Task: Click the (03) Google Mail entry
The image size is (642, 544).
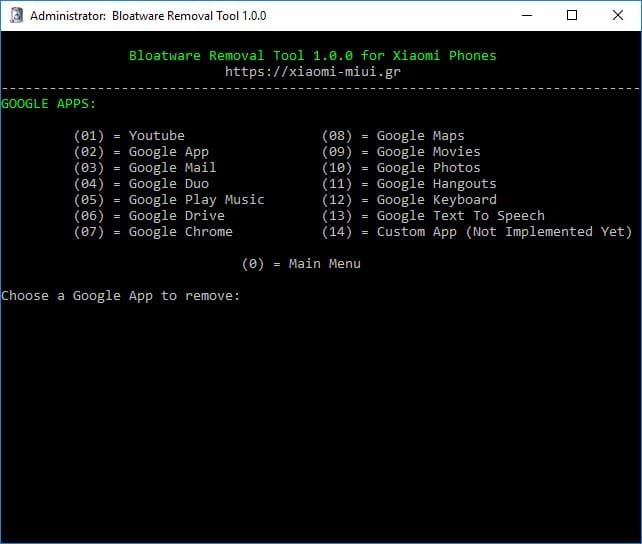Action: (145, 168)
